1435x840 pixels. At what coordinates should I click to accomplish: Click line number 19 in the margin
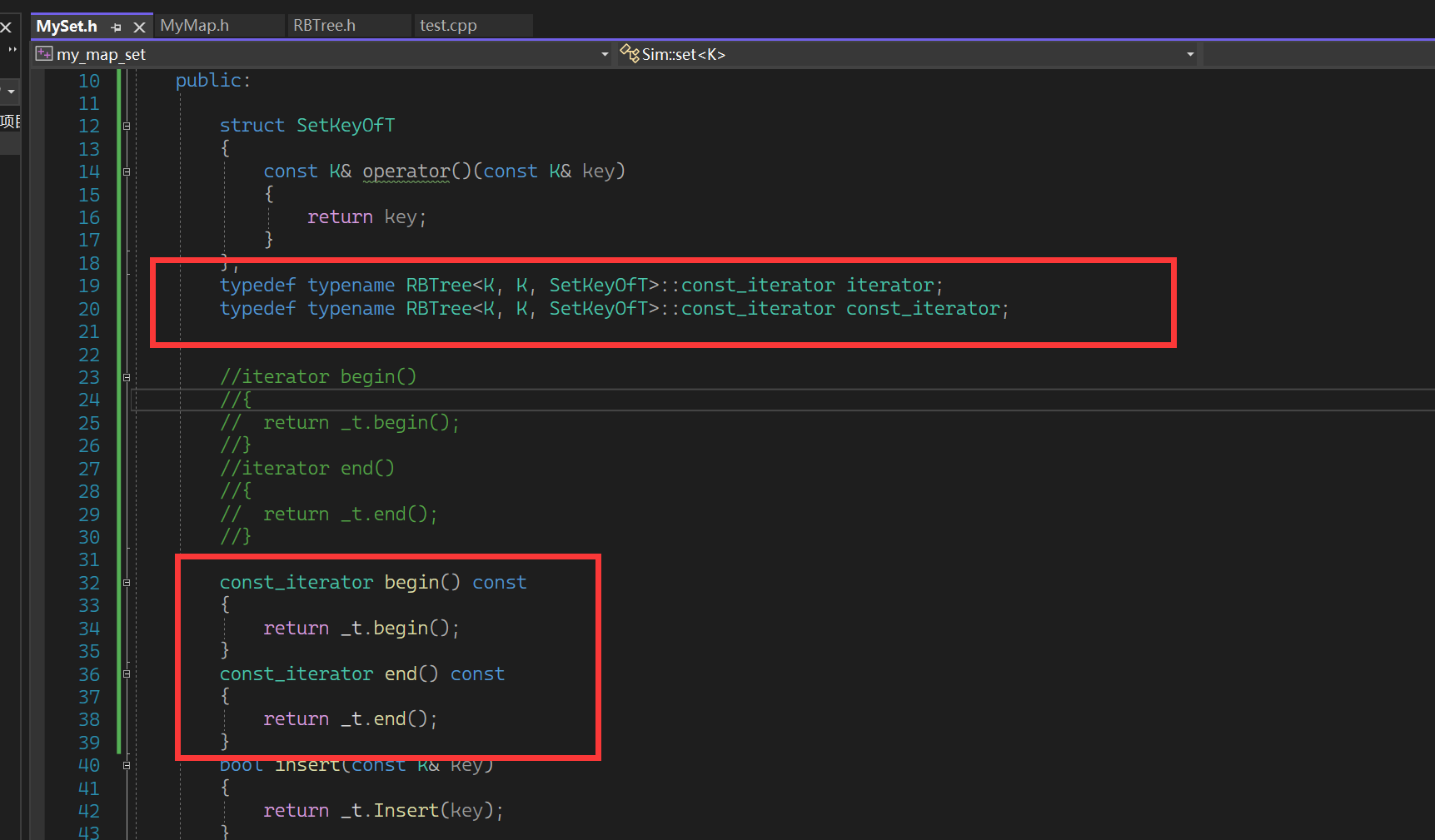[89, 286]
